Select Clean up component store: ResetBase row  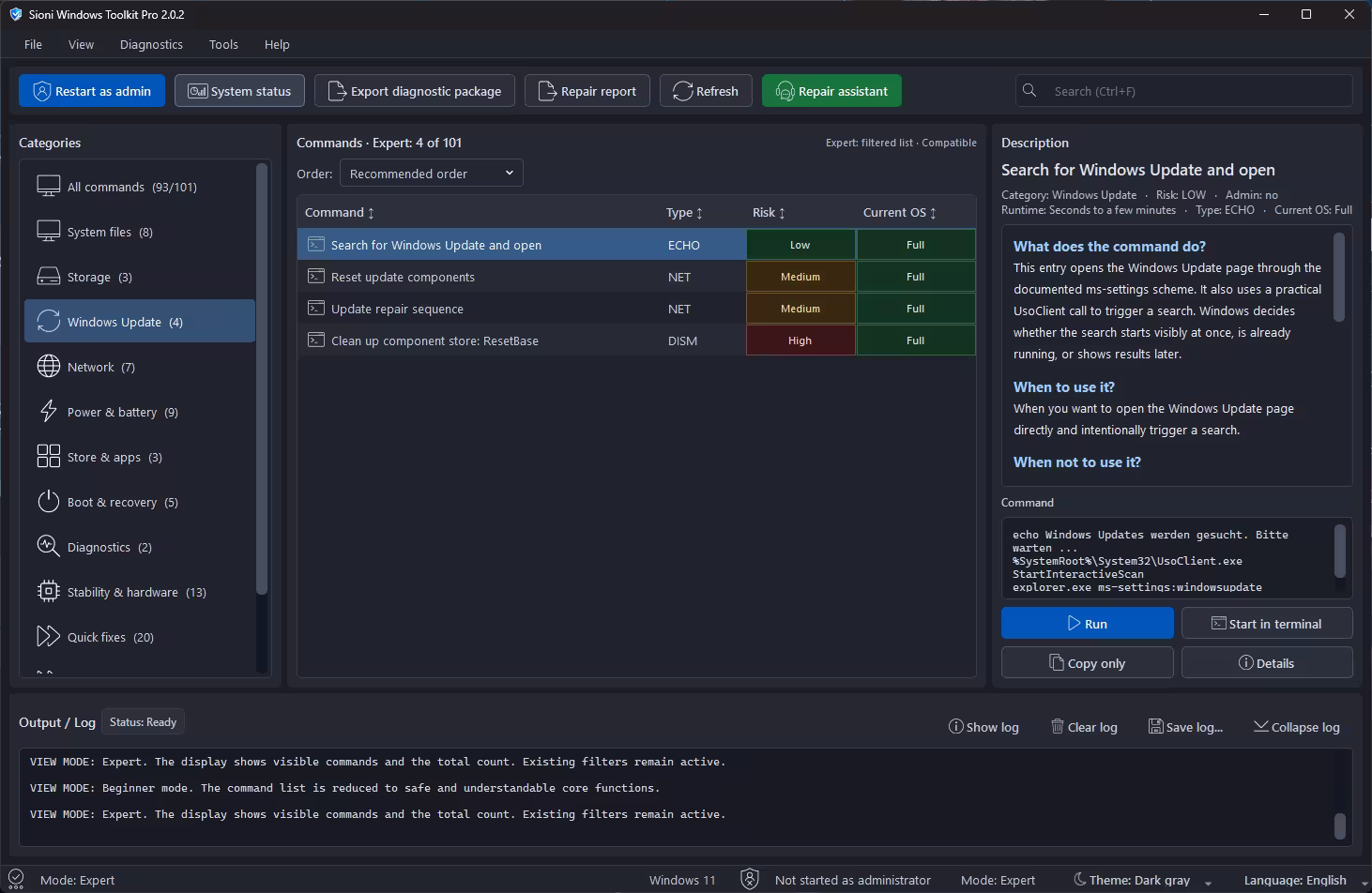[636, 341]
